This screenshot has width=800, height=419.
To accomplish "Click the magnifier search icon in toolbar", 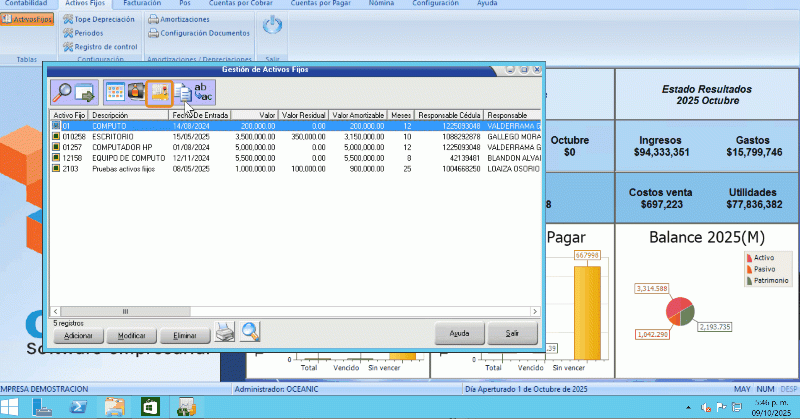I will coord(62,93).
